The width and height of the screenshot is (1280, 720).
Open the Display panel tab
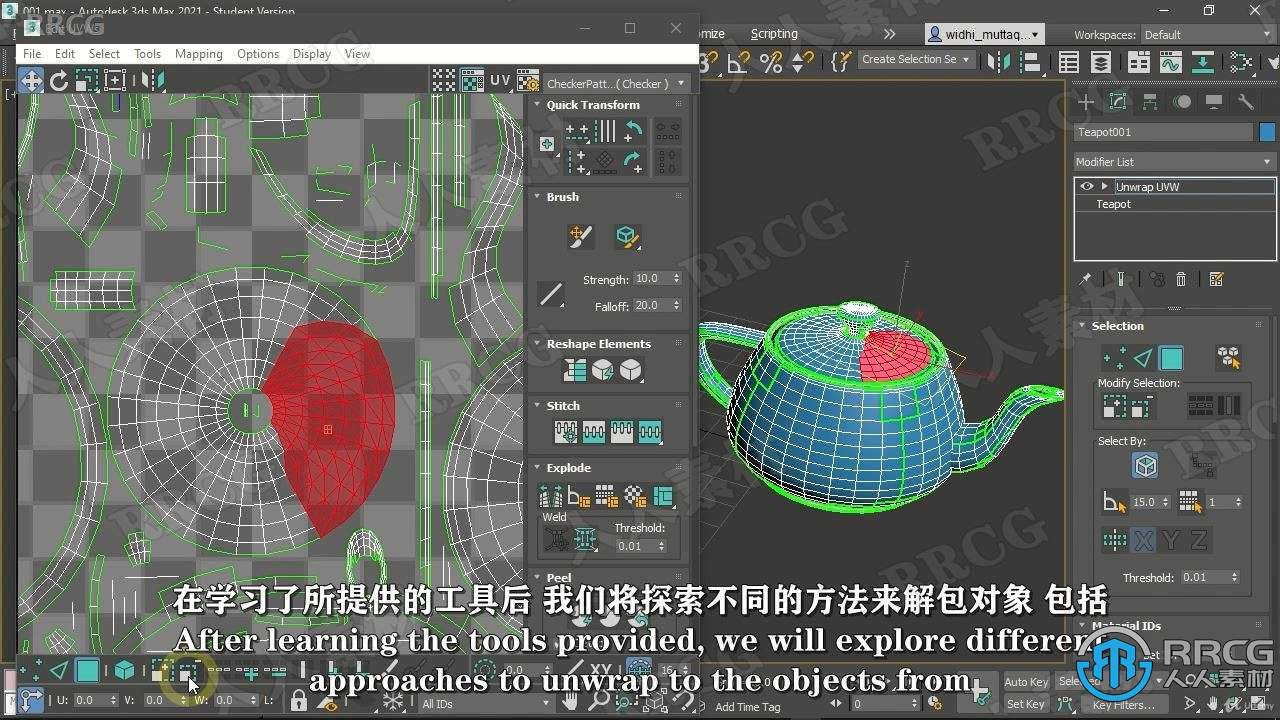[x=1214, y=102]
